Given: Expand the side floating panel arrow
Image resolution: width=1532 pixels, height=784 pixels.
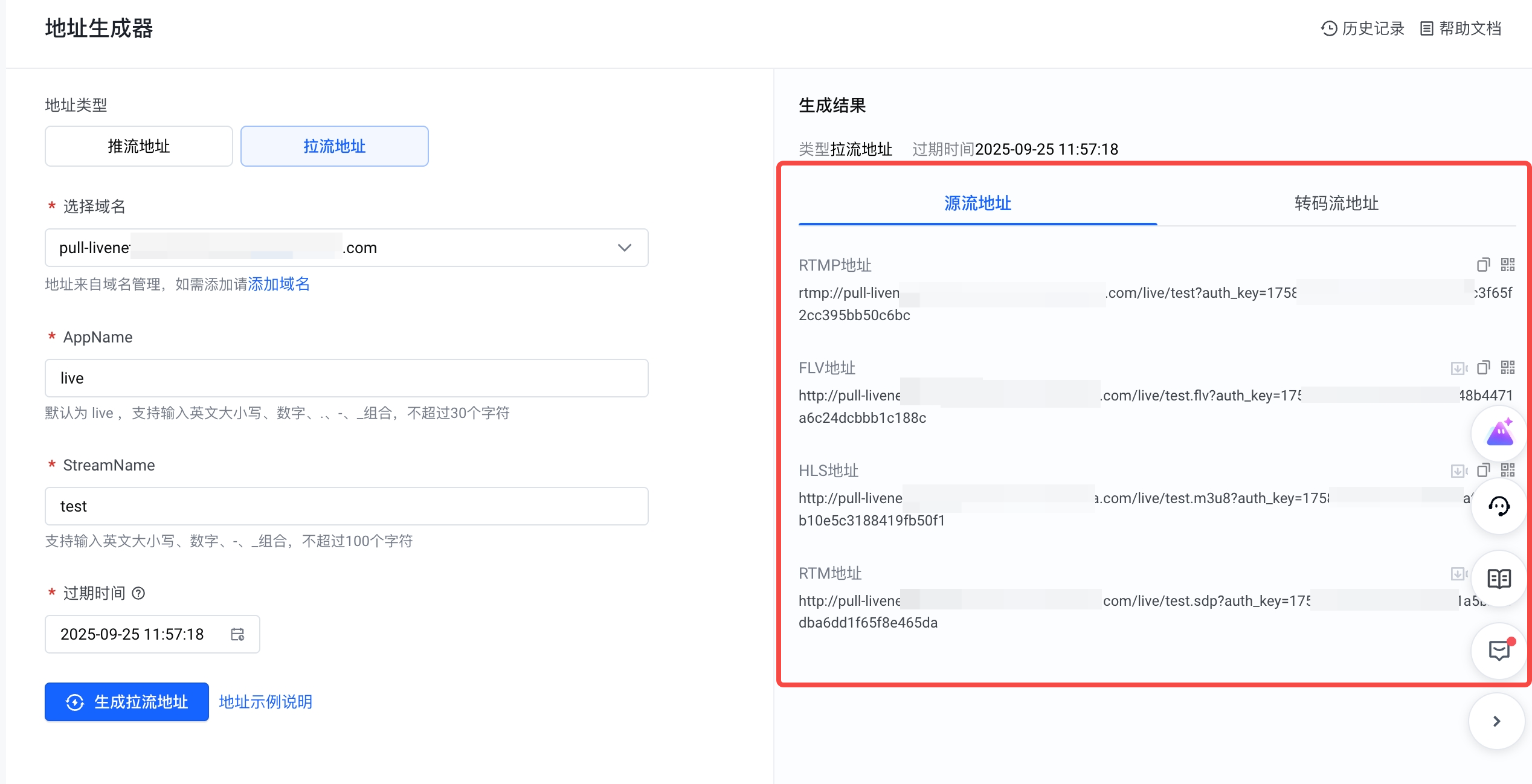Looking at the screenshot, I should point(1496,721).
